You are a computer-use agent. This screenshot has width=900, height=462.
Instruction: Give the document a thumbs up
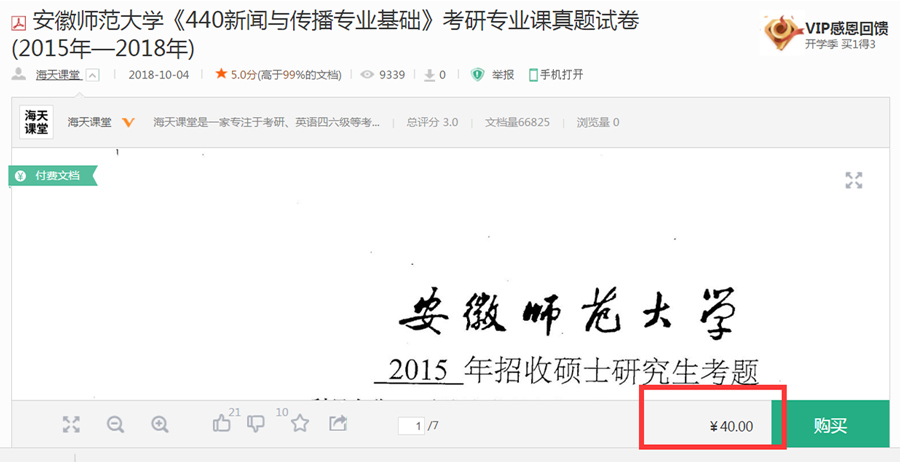pos(222,424)
